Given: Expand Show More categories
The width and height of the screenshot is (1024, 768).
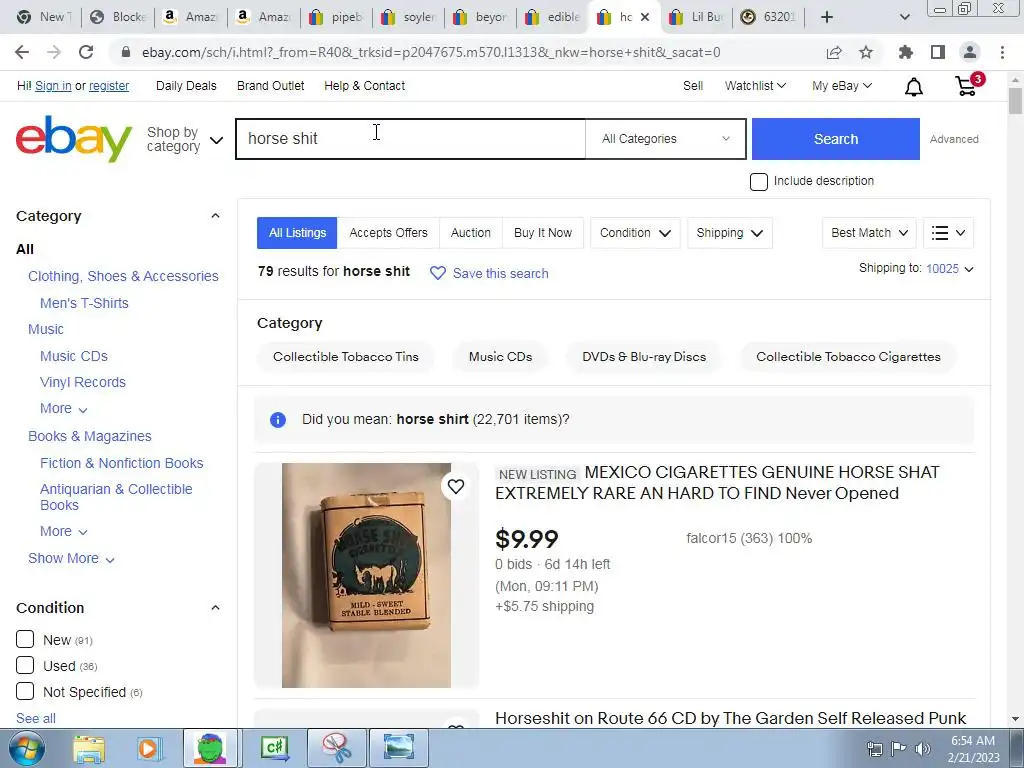Looking at the screenshot, I should 71,558.
